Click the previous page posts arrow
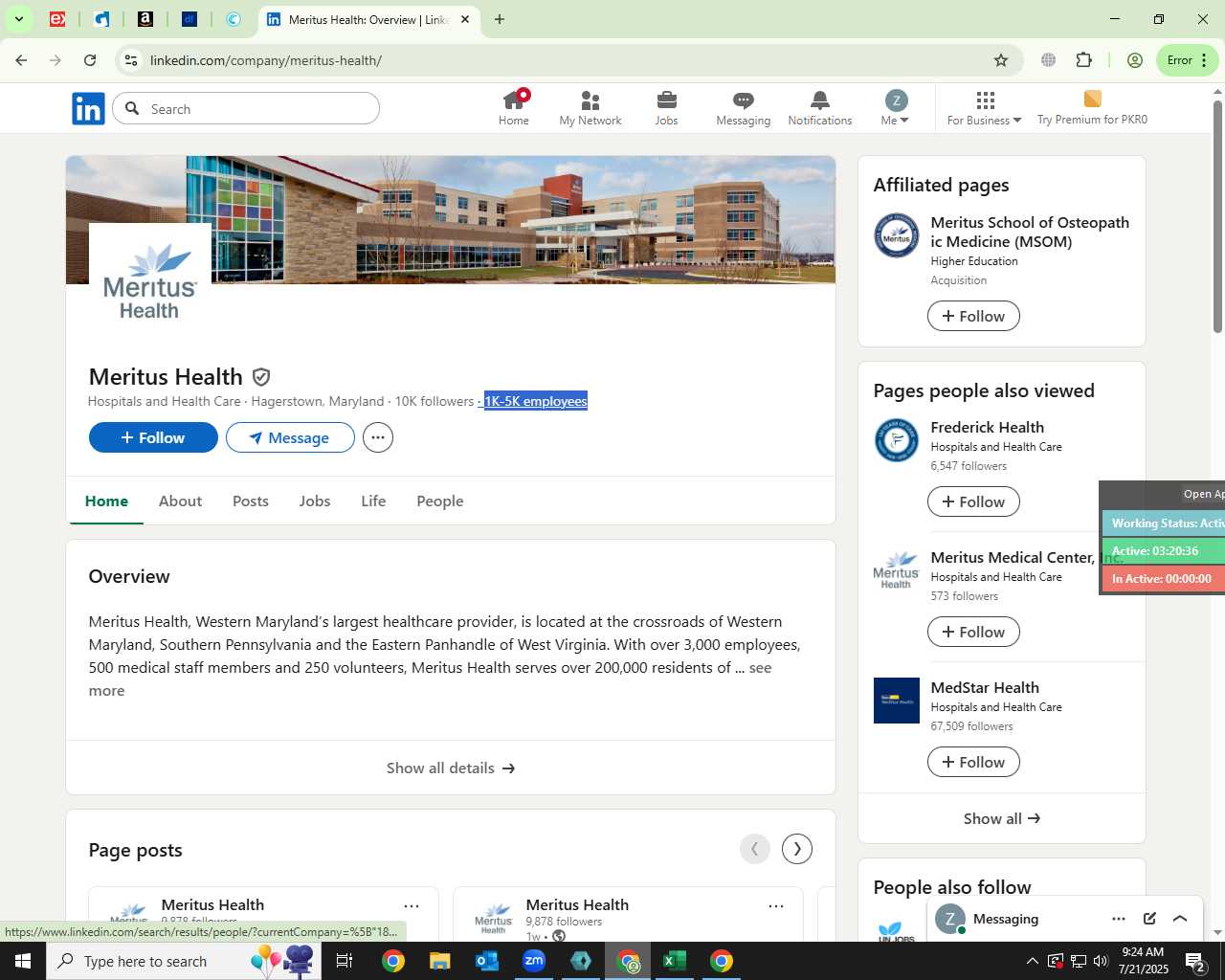This screenshot has height=980, width=1225. click(755, 849)
